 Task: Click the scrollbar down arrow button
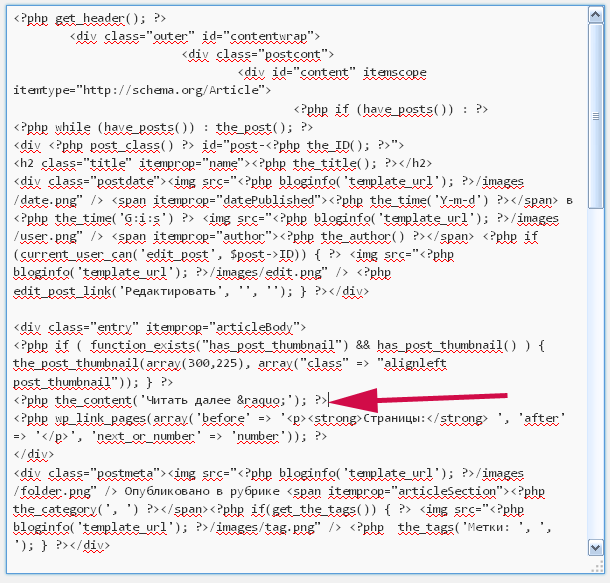point(595,548)
